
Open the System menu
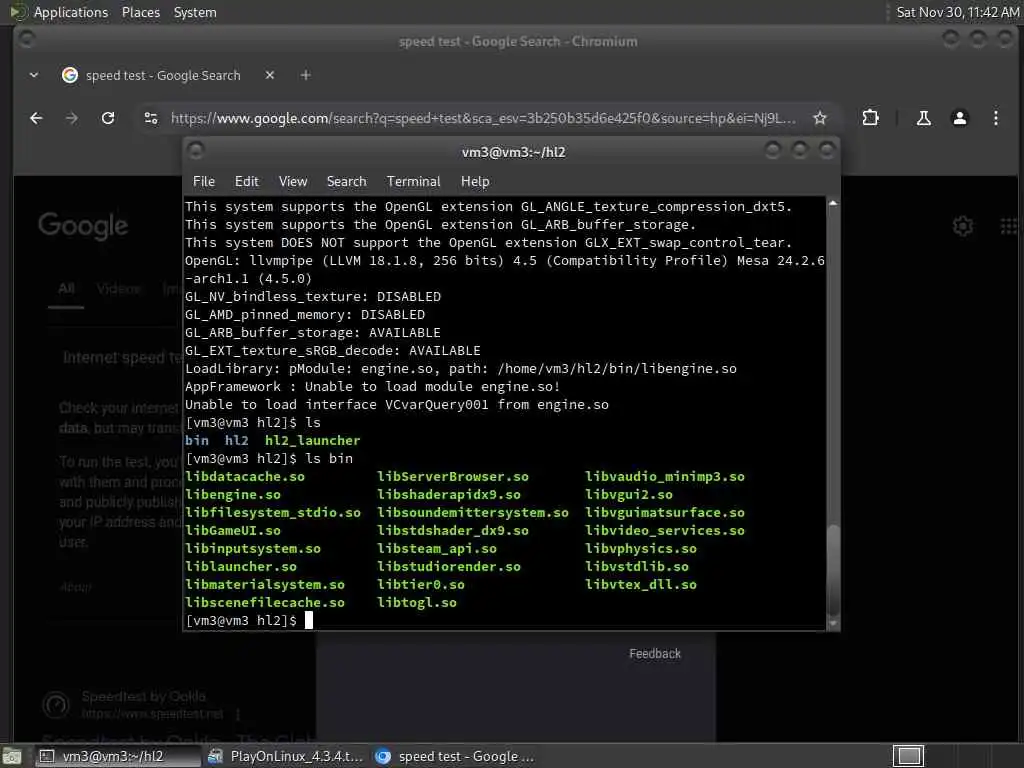(195, 12)
